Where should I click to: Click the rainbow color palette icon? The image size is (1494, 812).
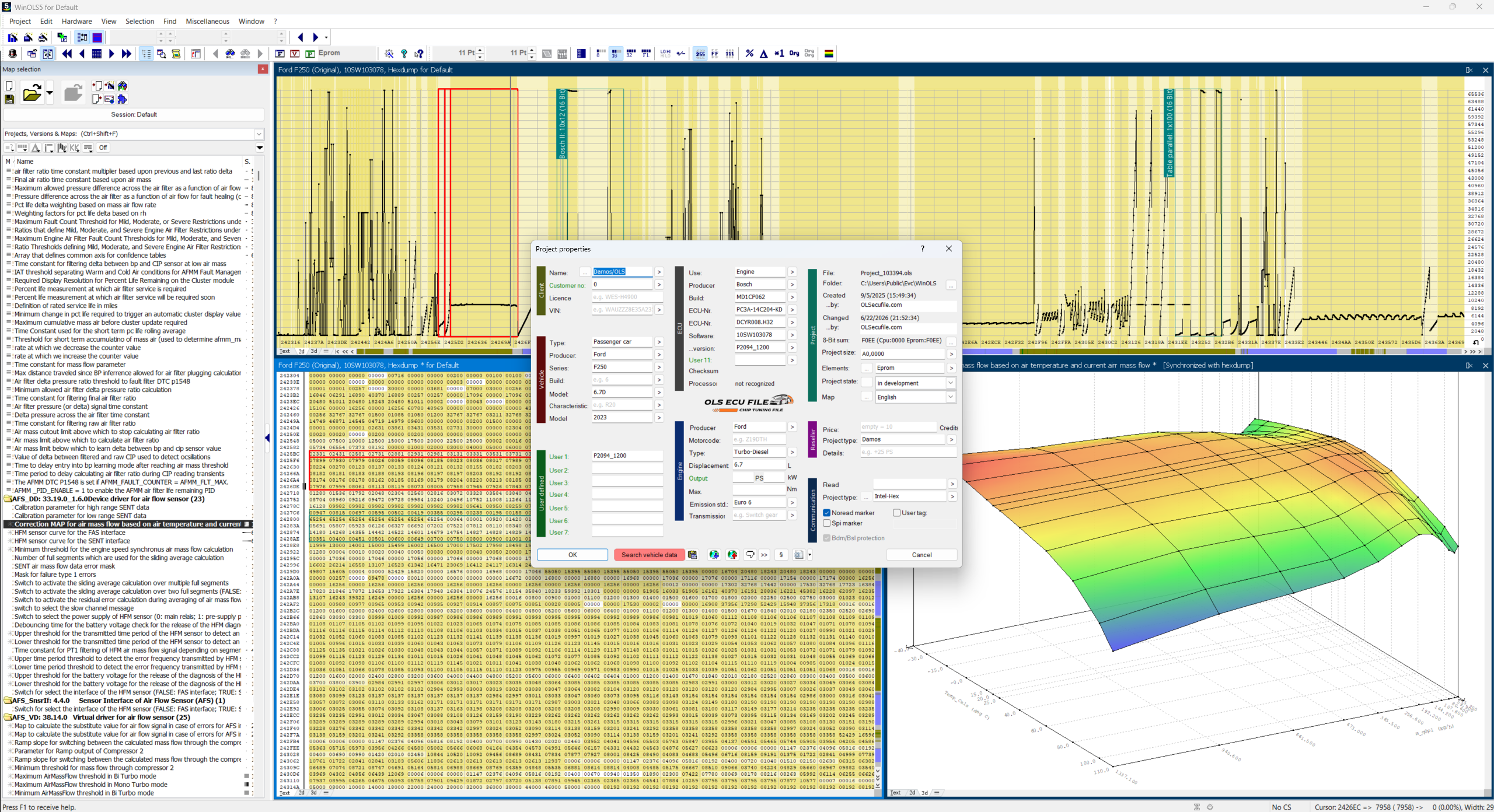[x=829, y=54]
